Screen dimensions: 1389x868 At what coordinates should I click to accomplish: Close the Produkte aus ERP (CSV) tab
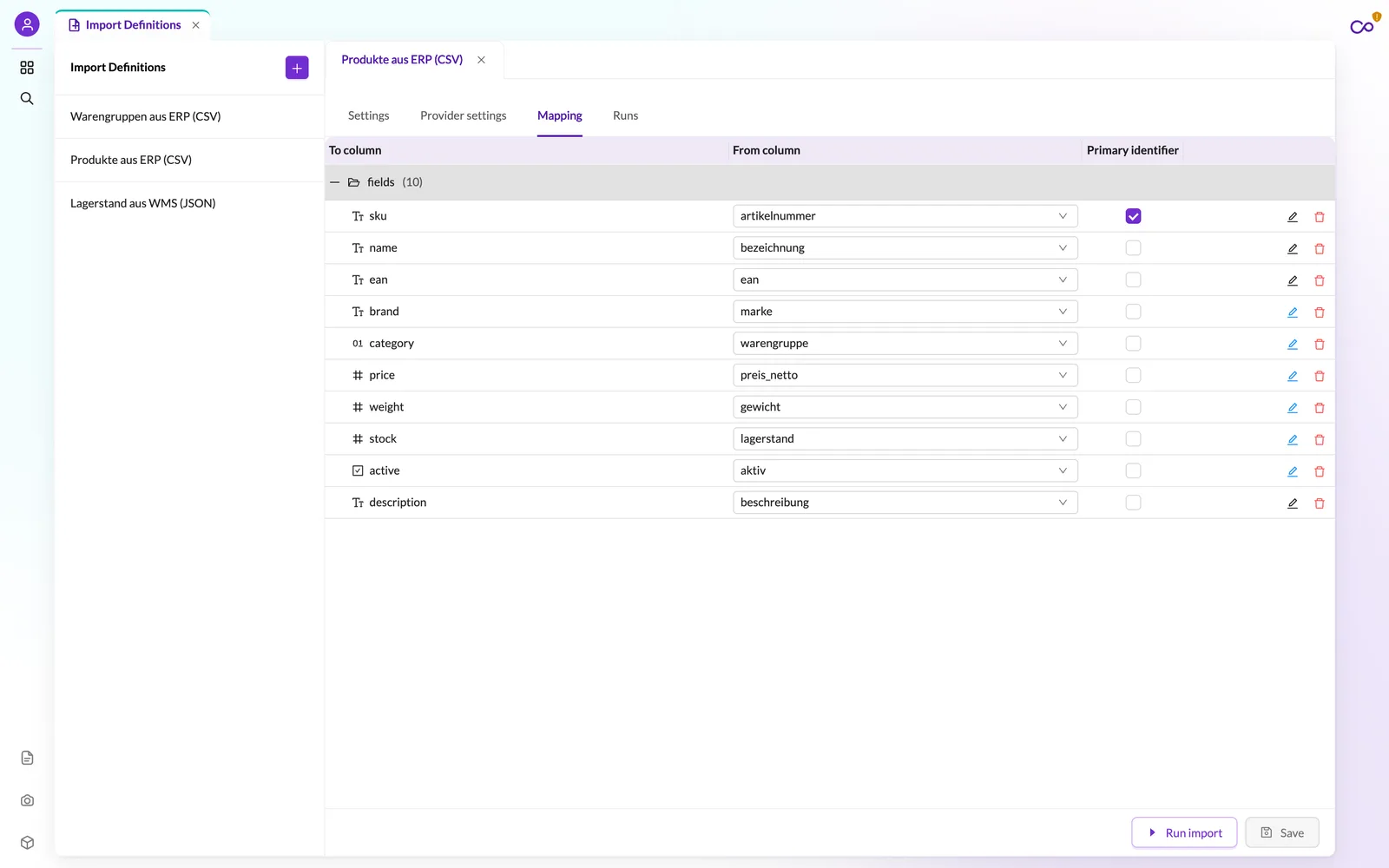click(x=481, y=60)
